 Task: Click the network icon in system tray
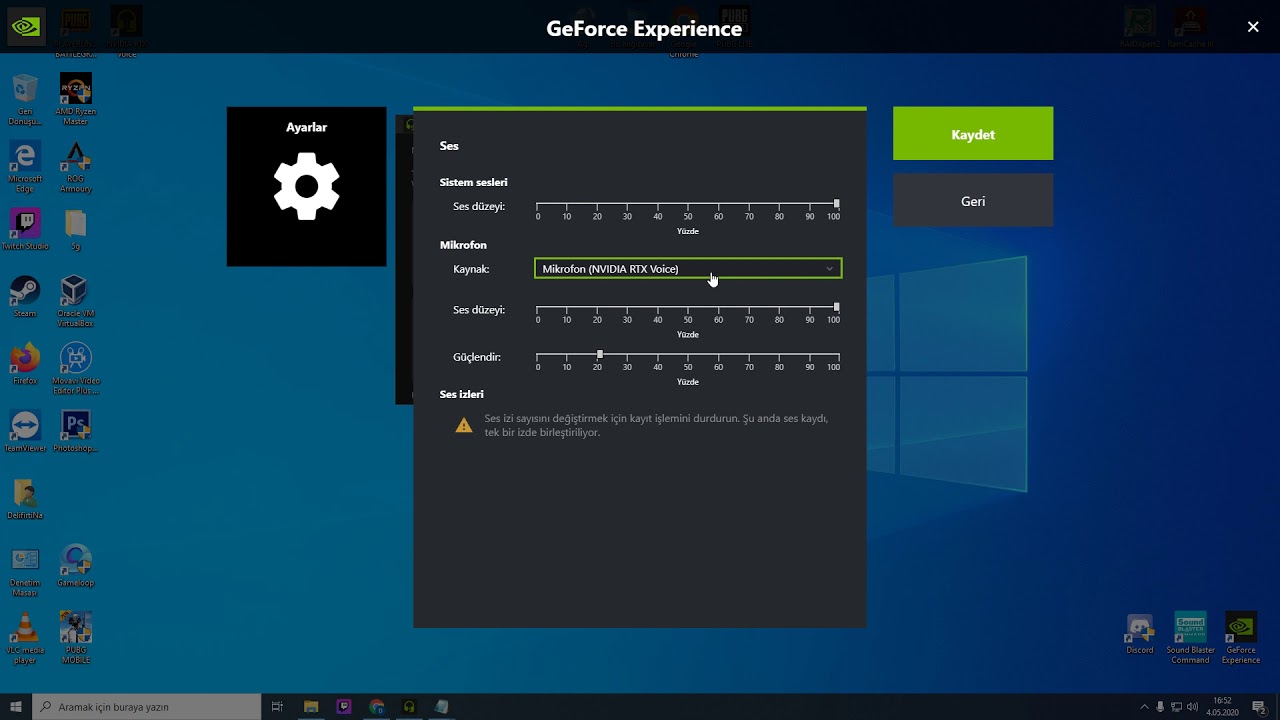(x=1177, y=707)
